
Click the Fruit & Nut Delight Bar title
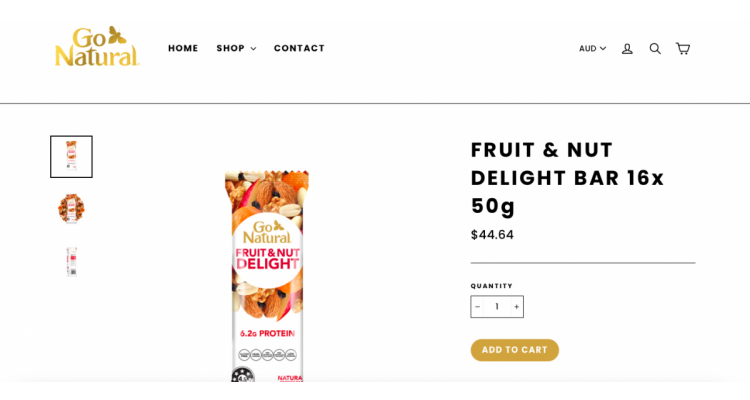pyautogui.click(x=567, y=178)
